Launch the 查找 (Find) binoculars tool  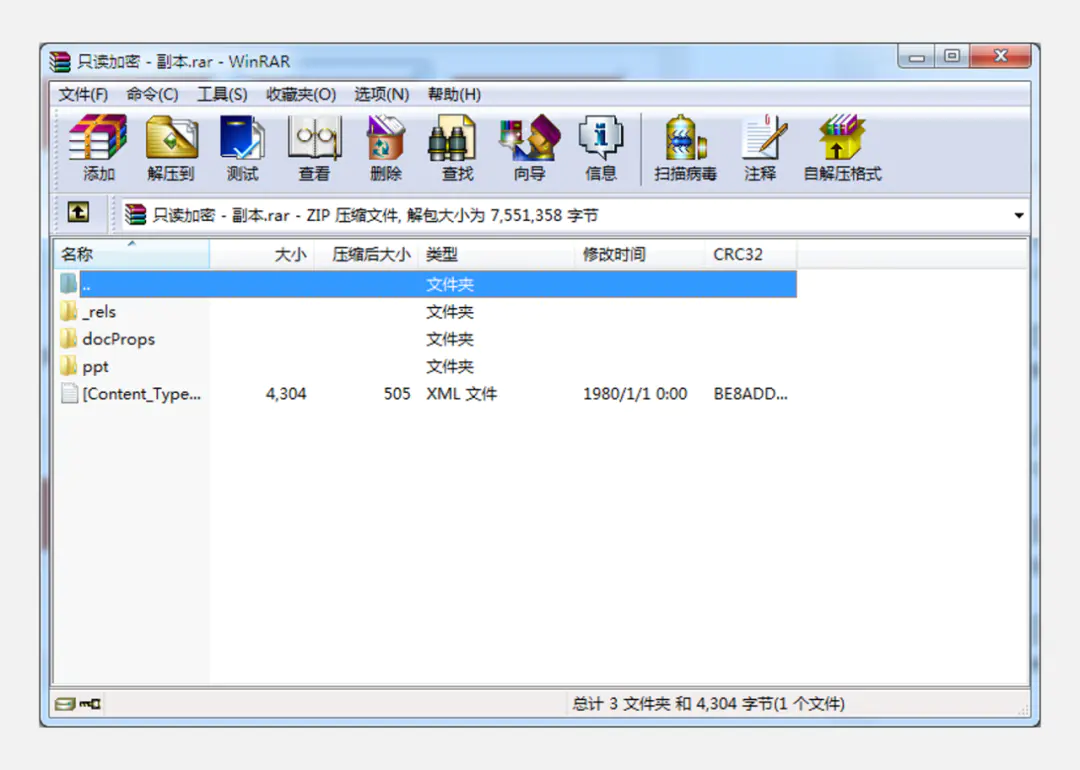tap(457, 147)
